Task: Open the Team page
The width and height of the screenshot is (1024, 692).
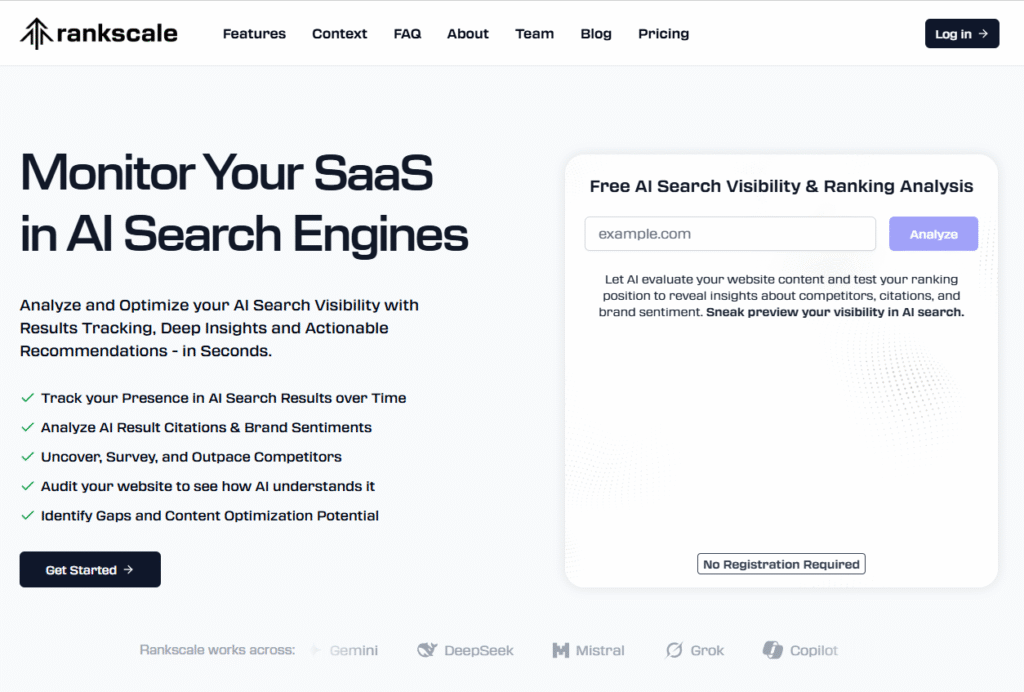Action: pyautogui.click(x=534, y=33)
